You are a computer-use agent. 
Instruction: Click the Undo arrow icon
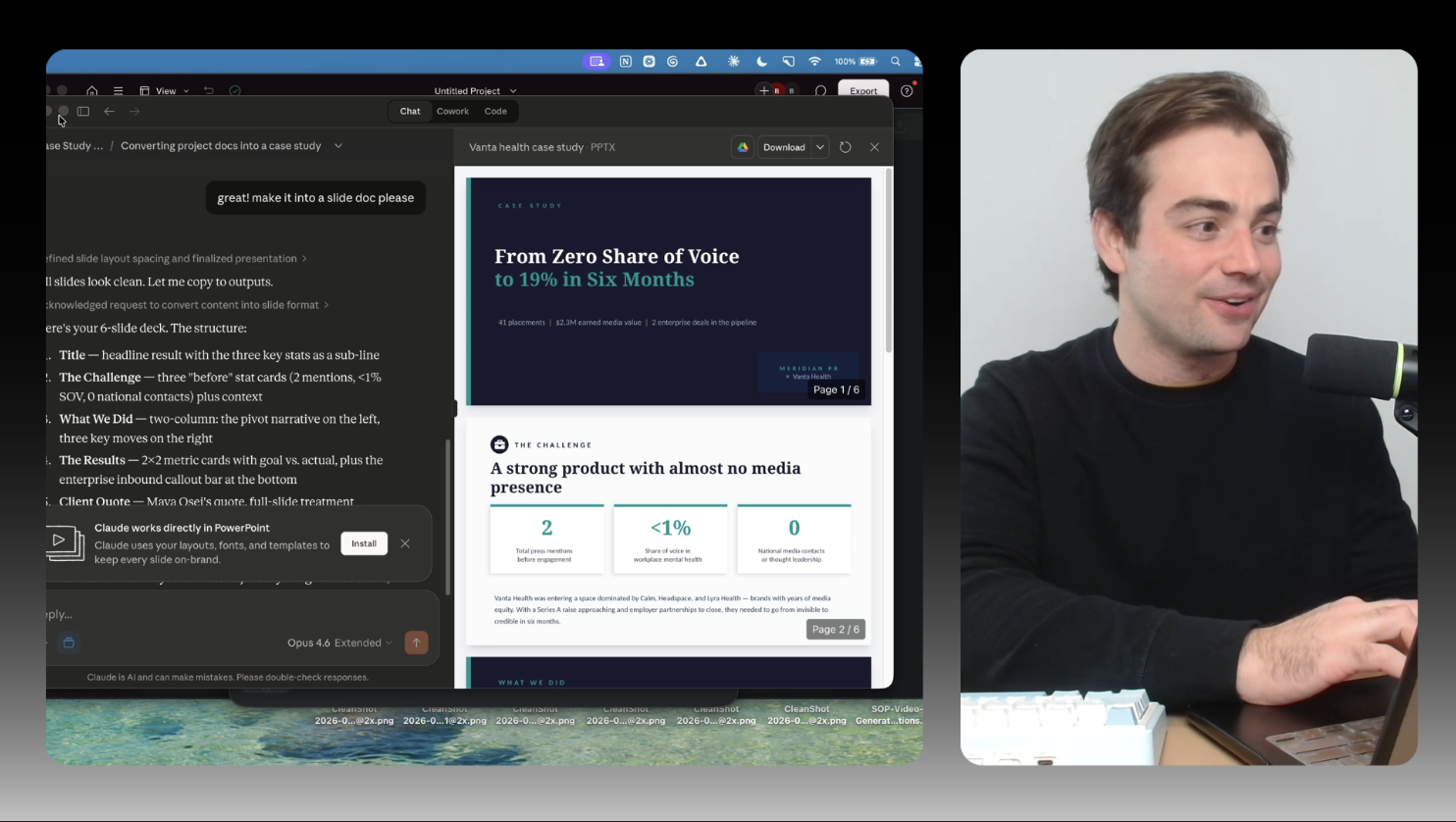[209, 90]
